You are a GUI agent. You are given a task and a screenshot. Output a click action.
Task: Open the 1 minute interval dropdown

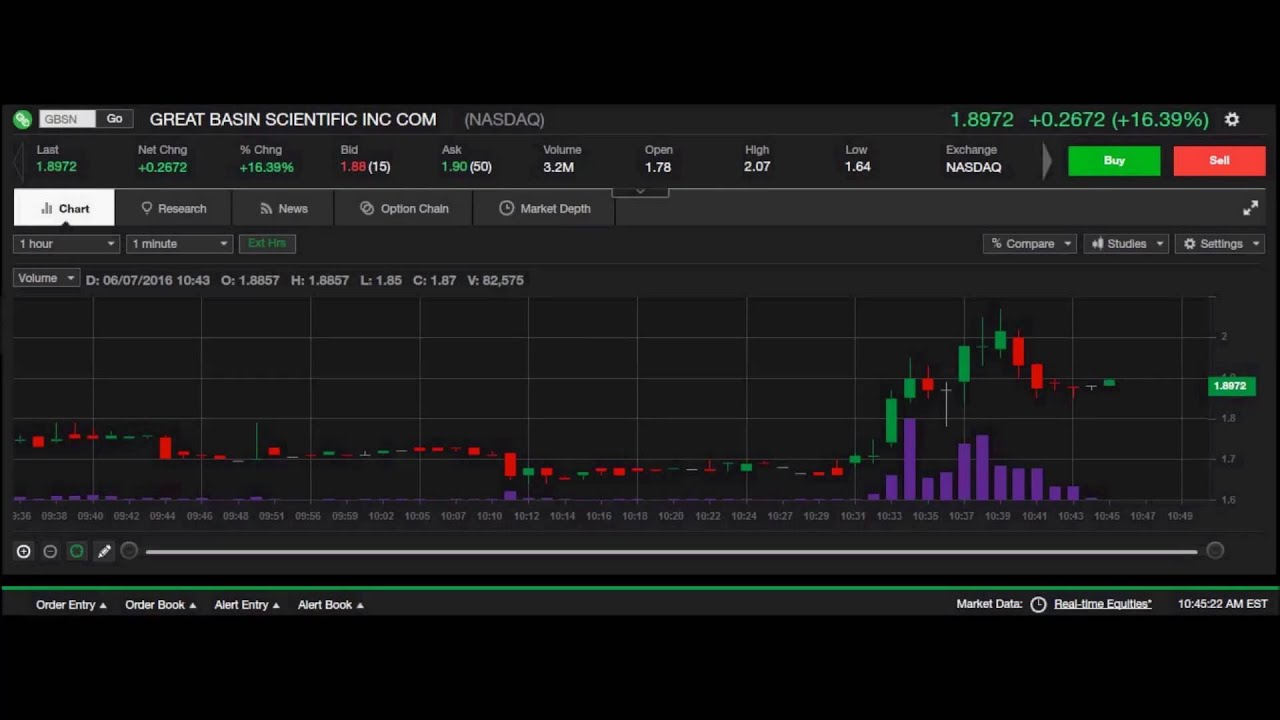coord(180,244)
